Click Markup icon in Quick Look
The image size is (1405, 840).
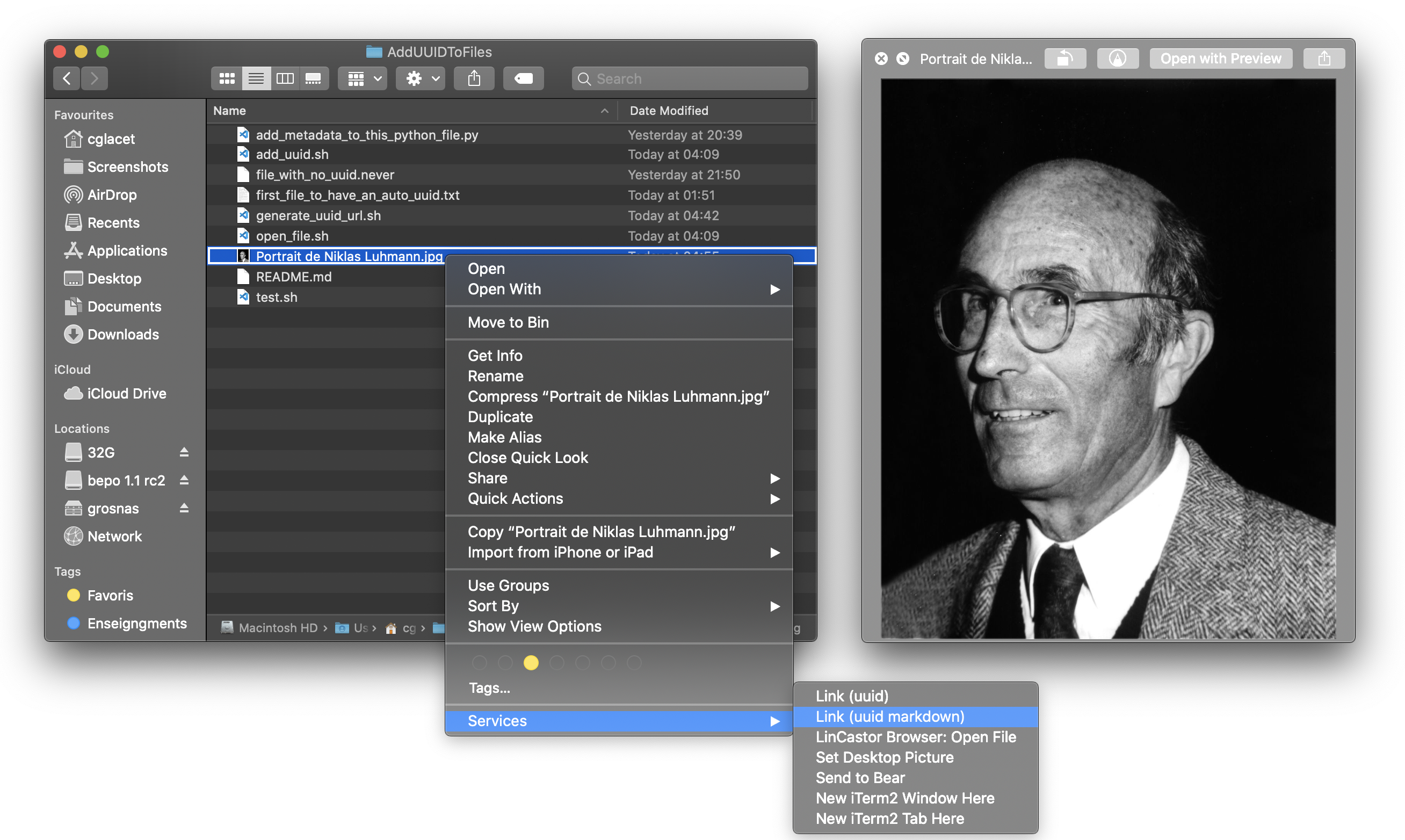click(1117, 59)
